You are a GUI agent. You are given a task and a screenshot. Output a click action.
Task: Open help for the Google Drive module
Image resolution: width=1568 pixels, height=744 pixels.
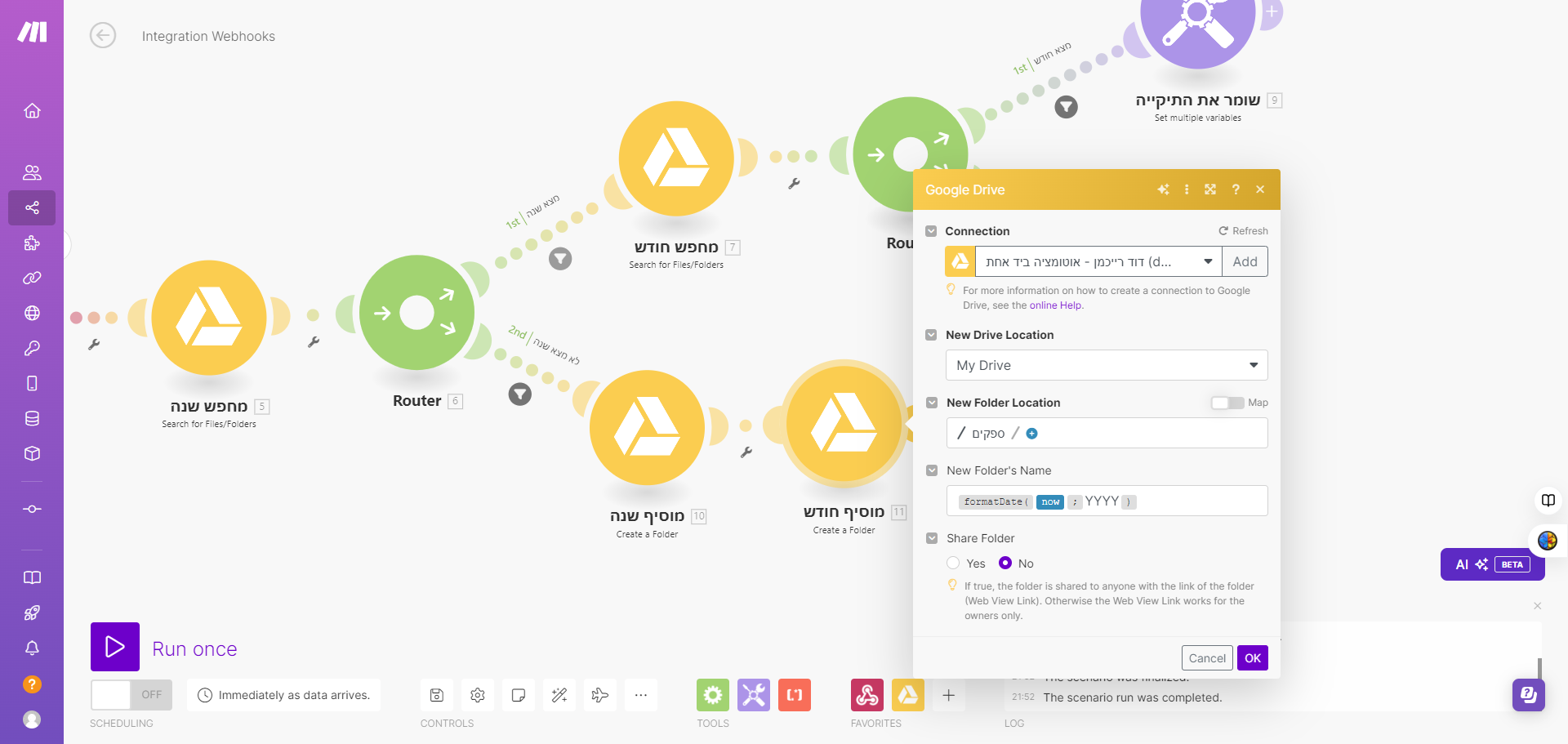[x=1236, y=189]
